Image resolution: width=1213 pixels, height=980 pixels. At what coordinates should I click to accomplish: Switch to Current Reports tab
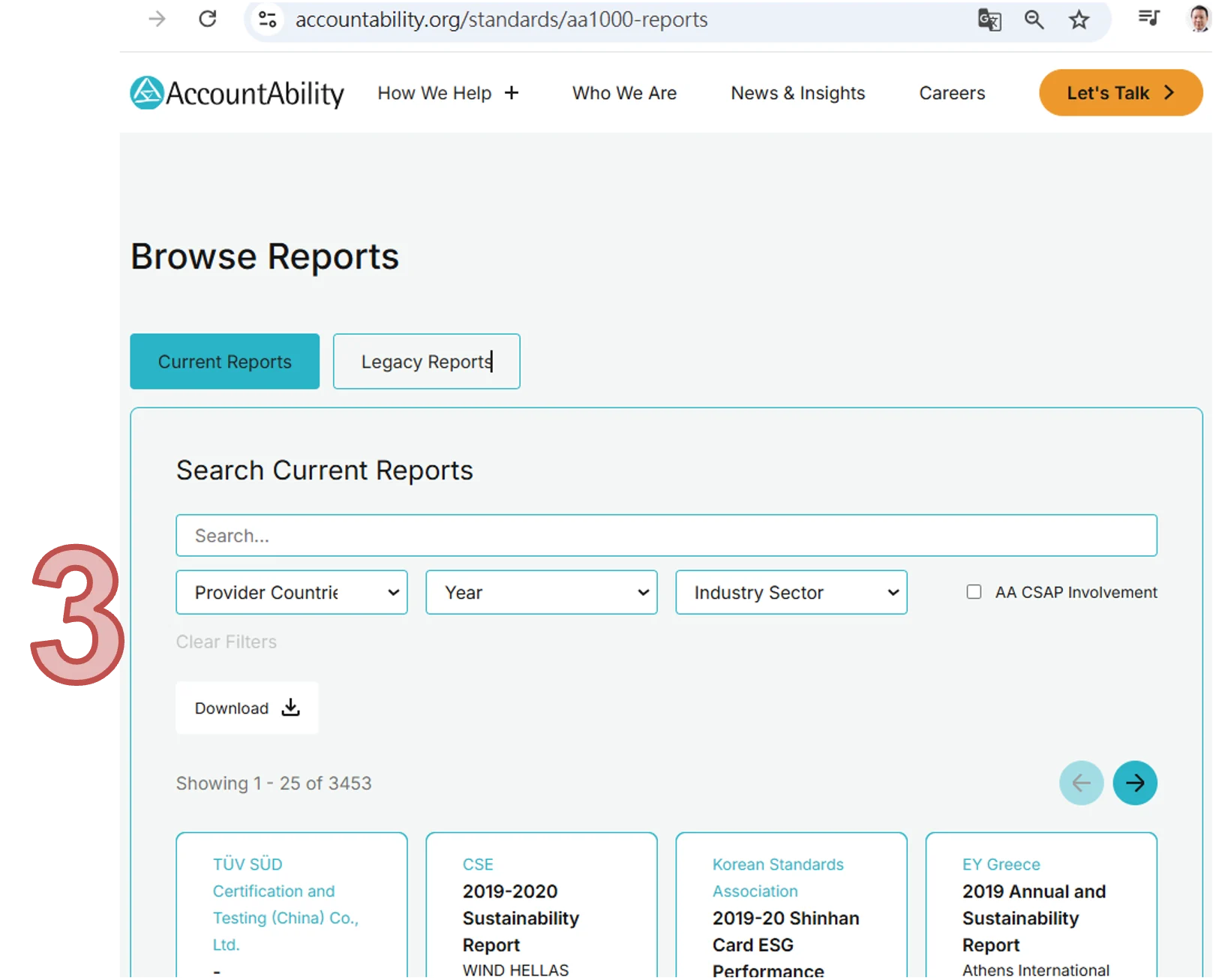(x=224, y=361)
